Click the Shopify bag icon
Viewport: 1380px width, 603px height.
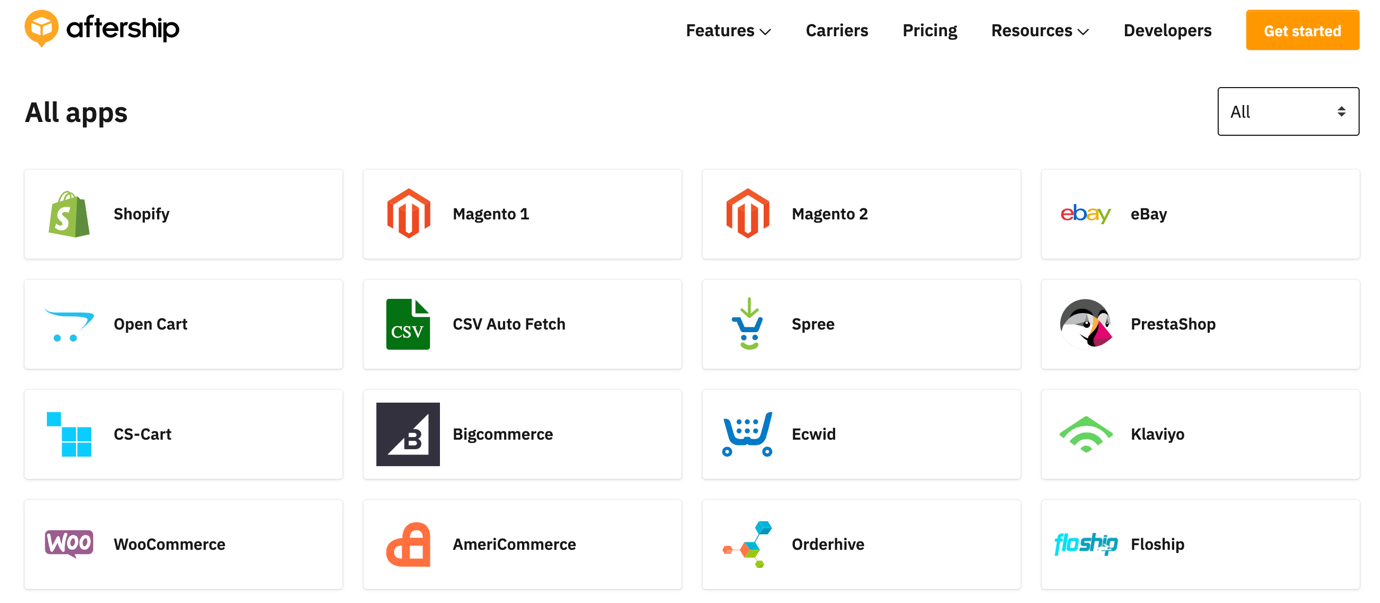69,214
